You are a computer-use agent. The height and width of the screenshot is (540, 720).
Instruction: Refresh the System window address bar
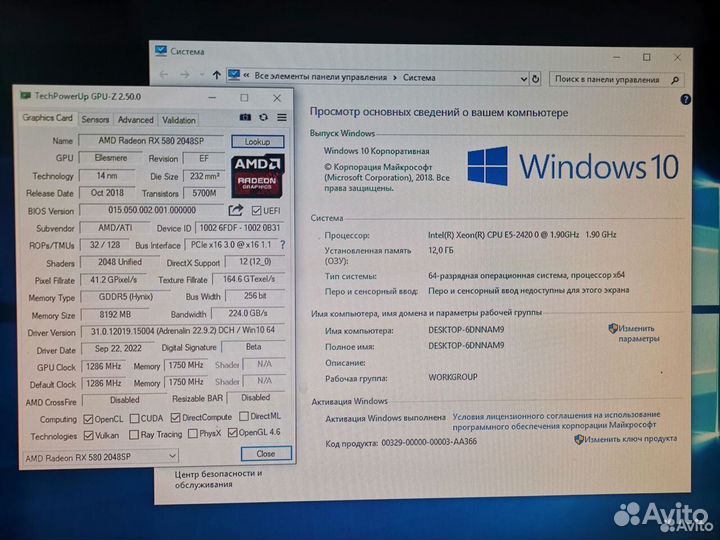535,79
